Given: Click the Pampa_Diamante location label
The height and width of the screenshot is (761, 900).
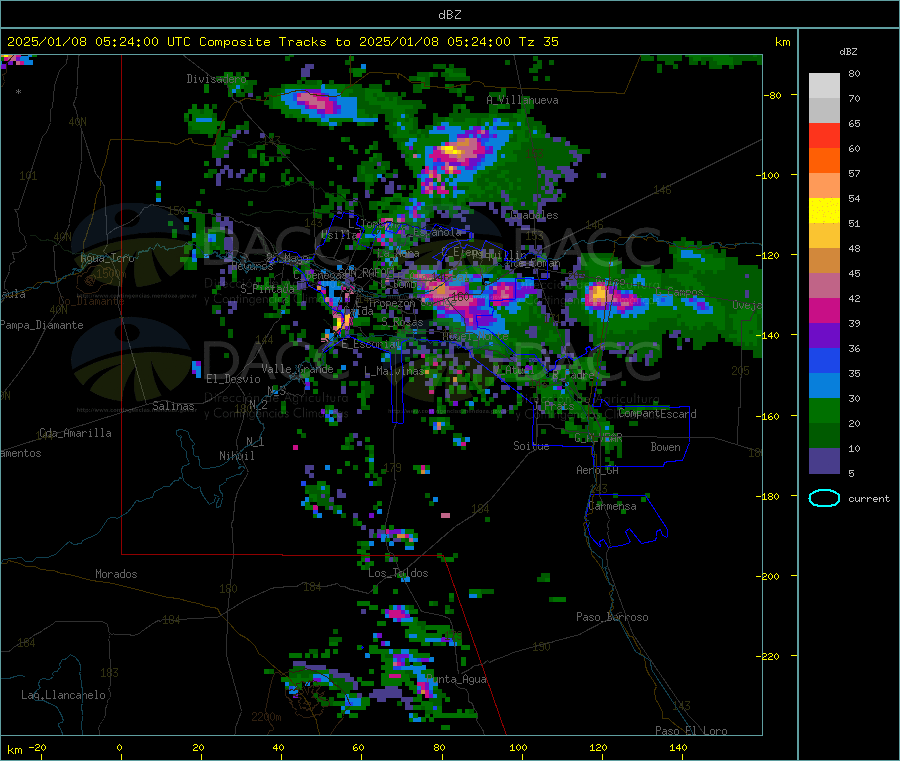Looking at the screenshot, I should 42,325.
